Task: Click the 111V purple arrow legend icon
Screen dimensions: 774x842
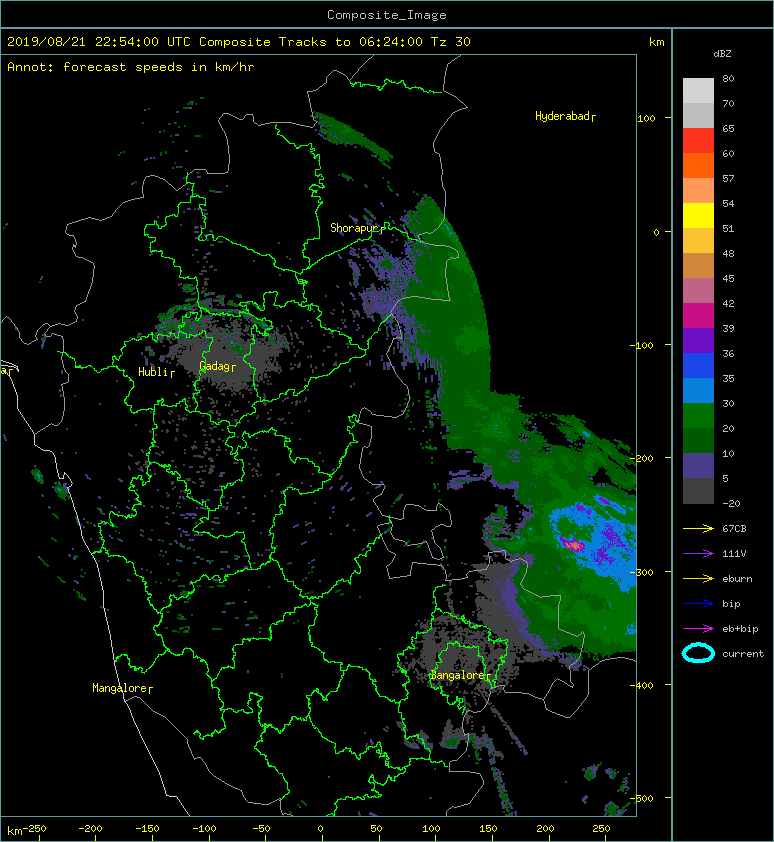Action: [698, 554]
